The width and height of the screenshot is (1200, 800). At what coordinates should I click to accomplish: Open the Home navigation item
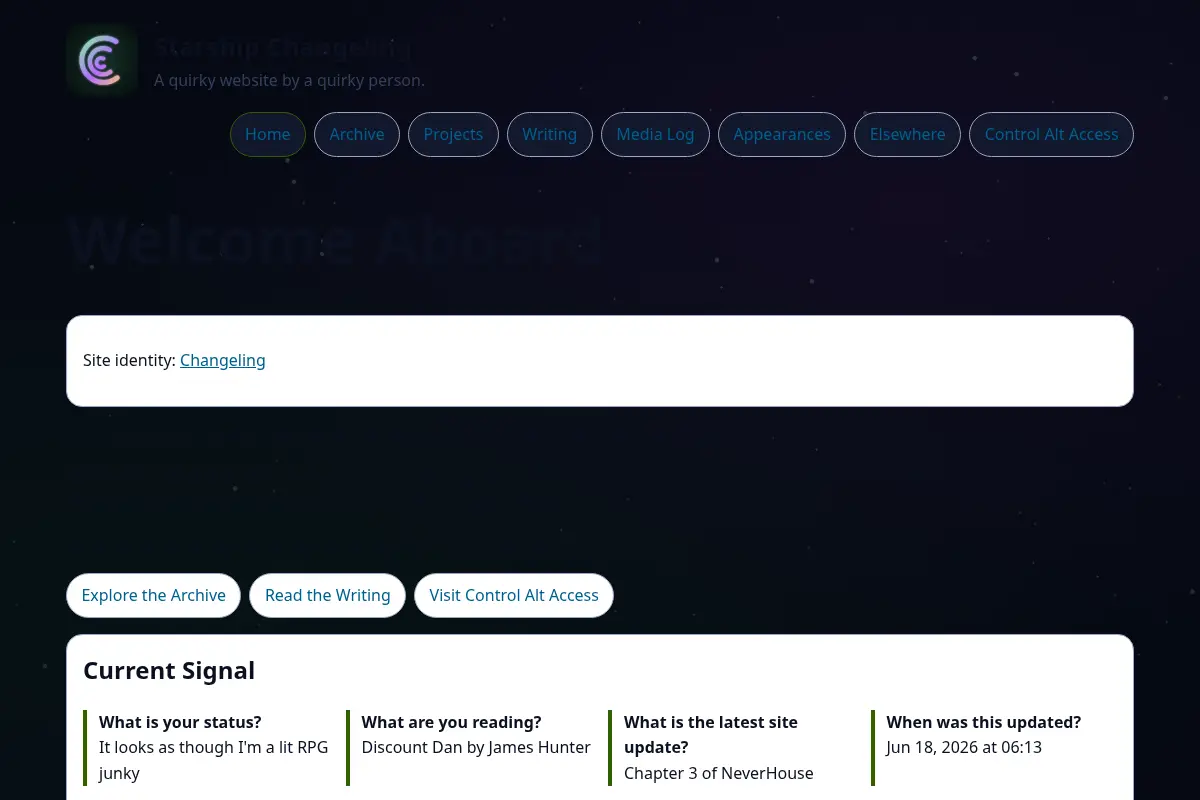pyautogui.click(x=268, y=135)
